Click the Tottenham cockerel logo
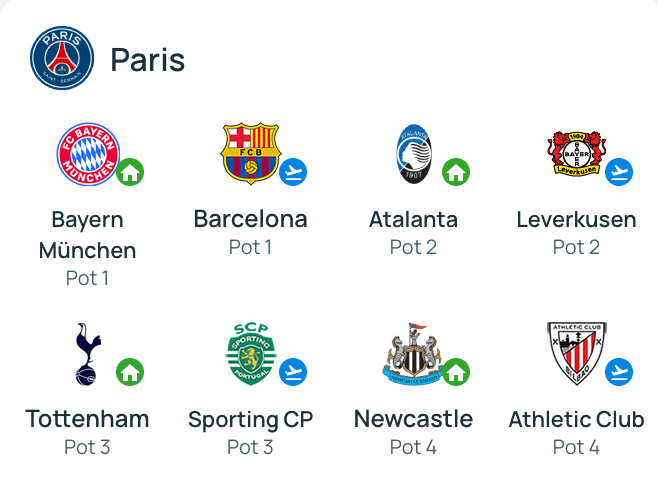Viewport: 658px width, 502px height. (87, 353)
